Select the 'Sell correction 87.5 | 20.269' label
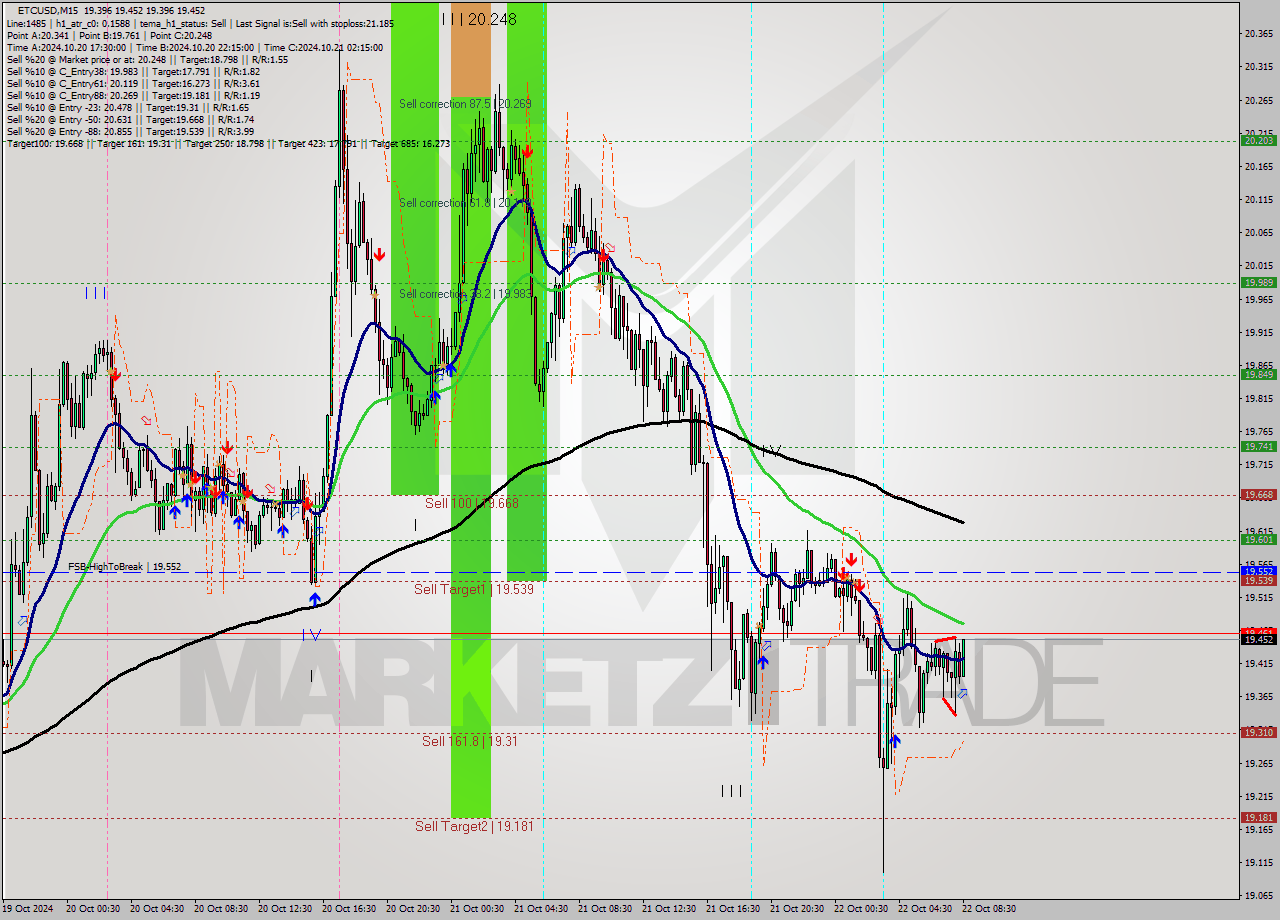The image size is (1280, 920). [x=465, y=103]
